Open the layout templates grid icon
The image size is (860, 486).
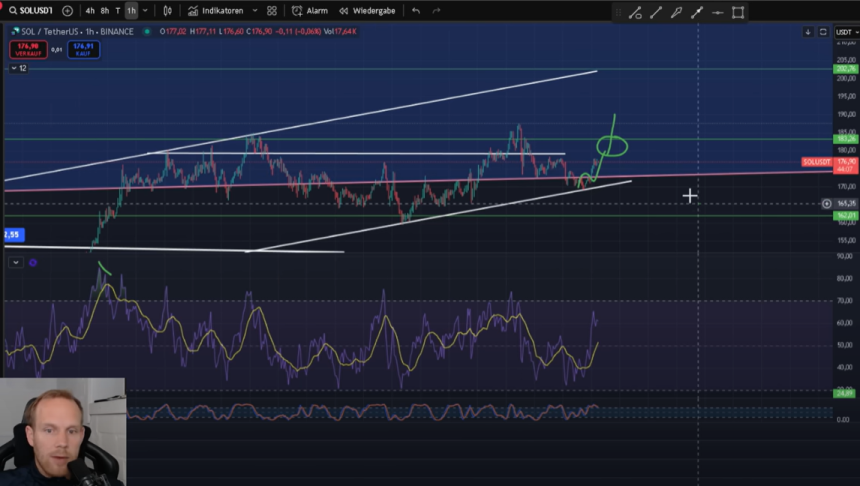272,11
